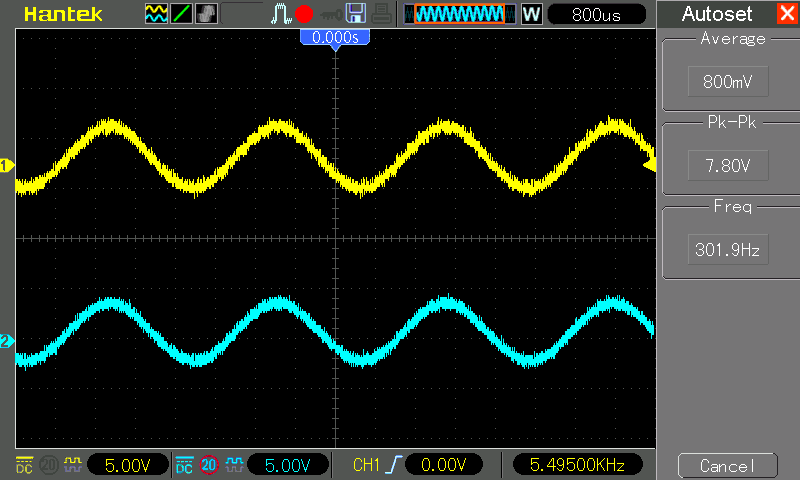
Task: Click the red record/stop indicator
Action: click(304, 14)
